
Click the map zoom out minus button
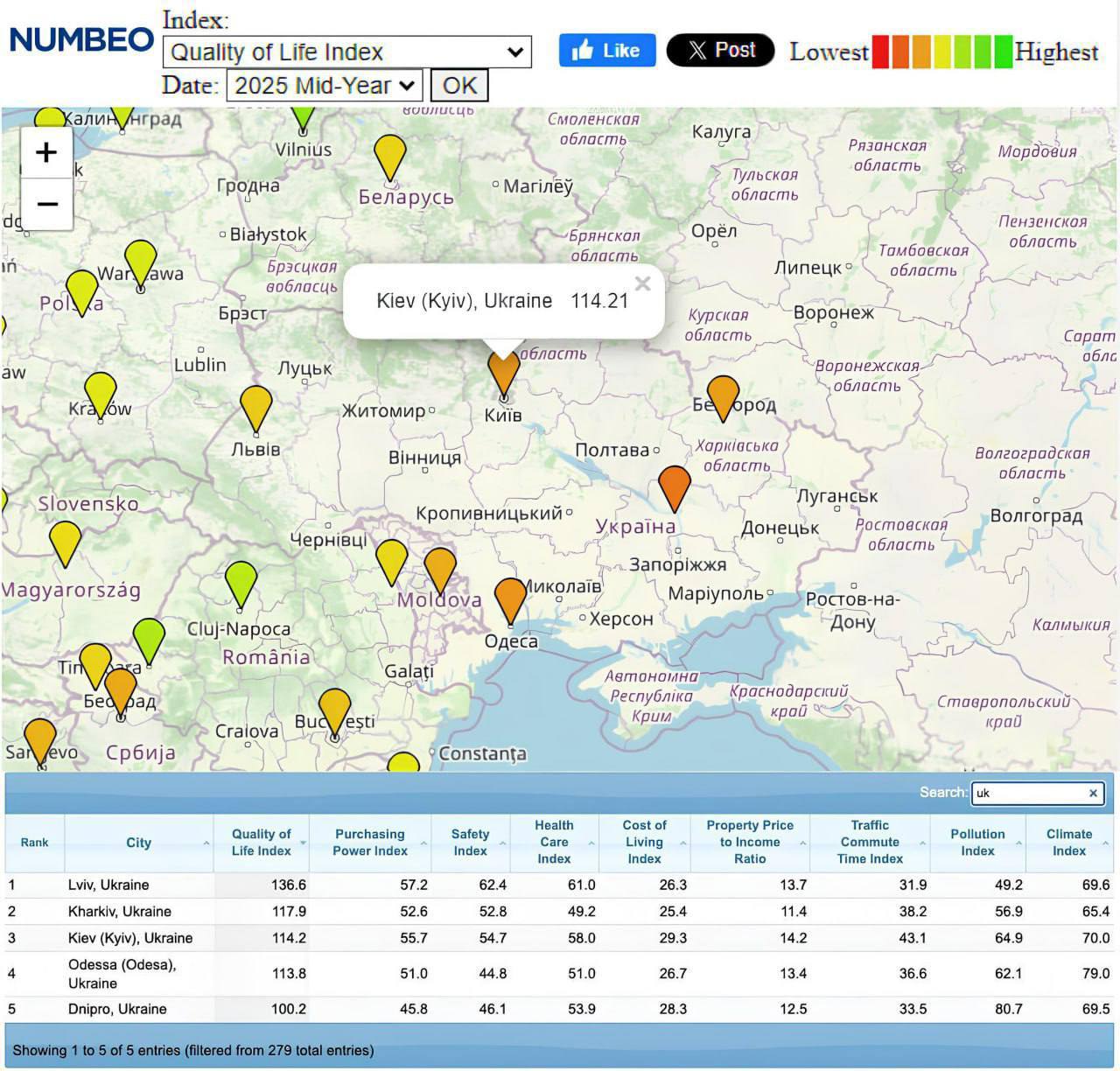pyautogui.click(x=46, y=205)
